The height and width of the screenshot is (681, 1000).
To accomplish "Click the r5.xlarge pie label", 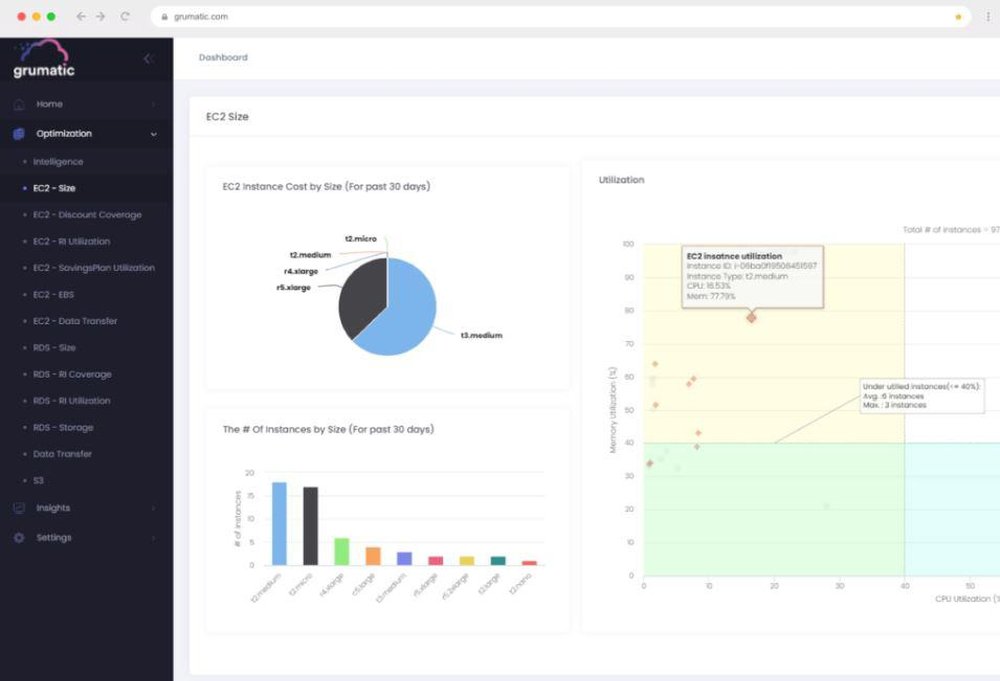I will coord(293,288).
